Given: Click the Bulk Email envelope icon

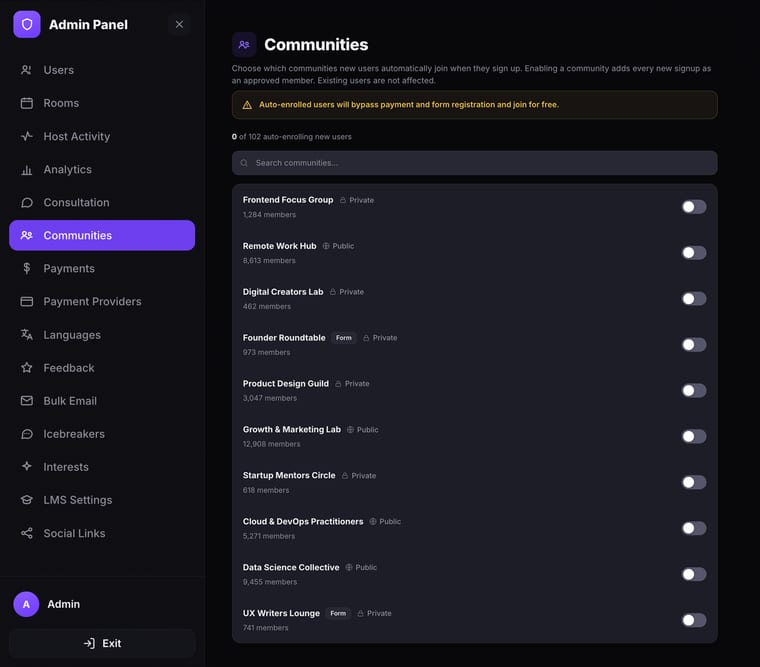Looking at the screenshot, I should (27, 400).
